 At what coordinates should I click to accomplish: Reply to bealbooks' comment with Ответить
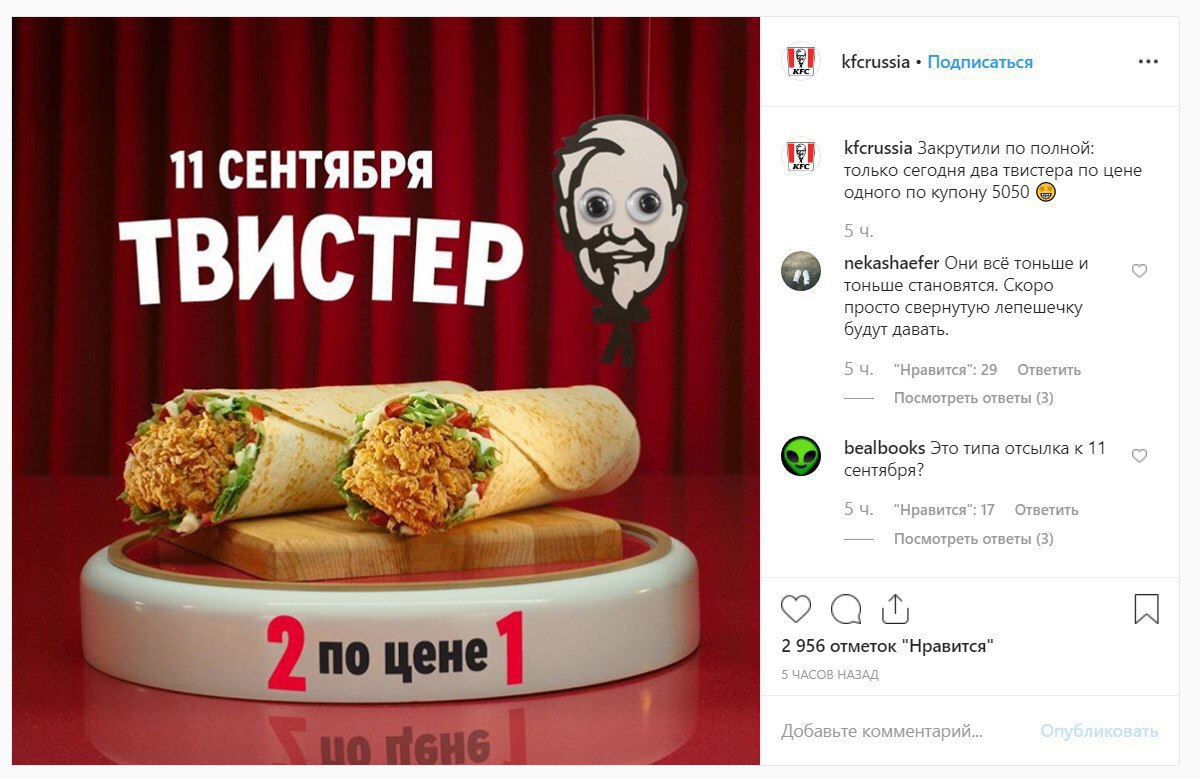(x=1046, y=510)
